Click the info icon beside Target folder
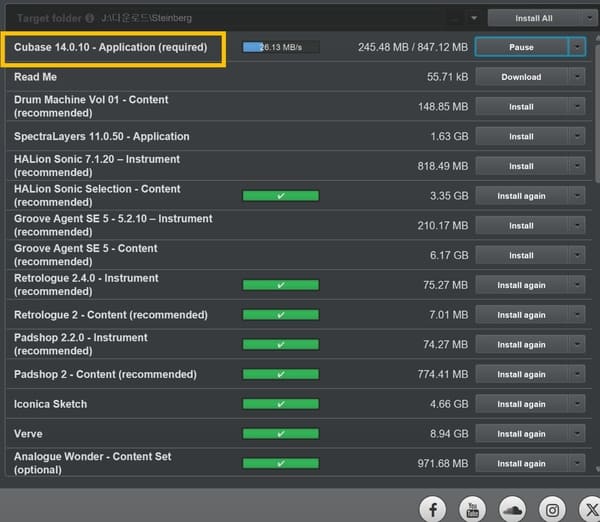 click(x=90, y=18)
